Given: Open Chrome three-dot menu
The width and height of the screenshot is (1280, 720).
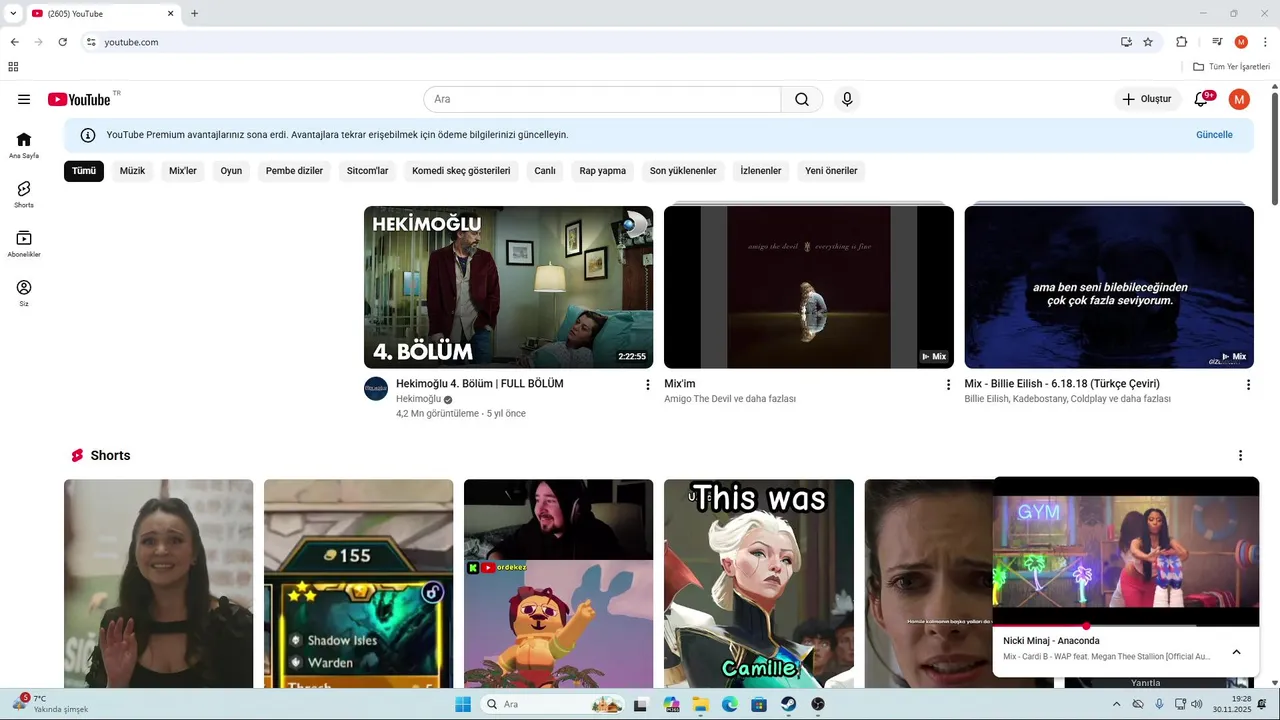Looking at the screenshot, I should point(1265,42).
